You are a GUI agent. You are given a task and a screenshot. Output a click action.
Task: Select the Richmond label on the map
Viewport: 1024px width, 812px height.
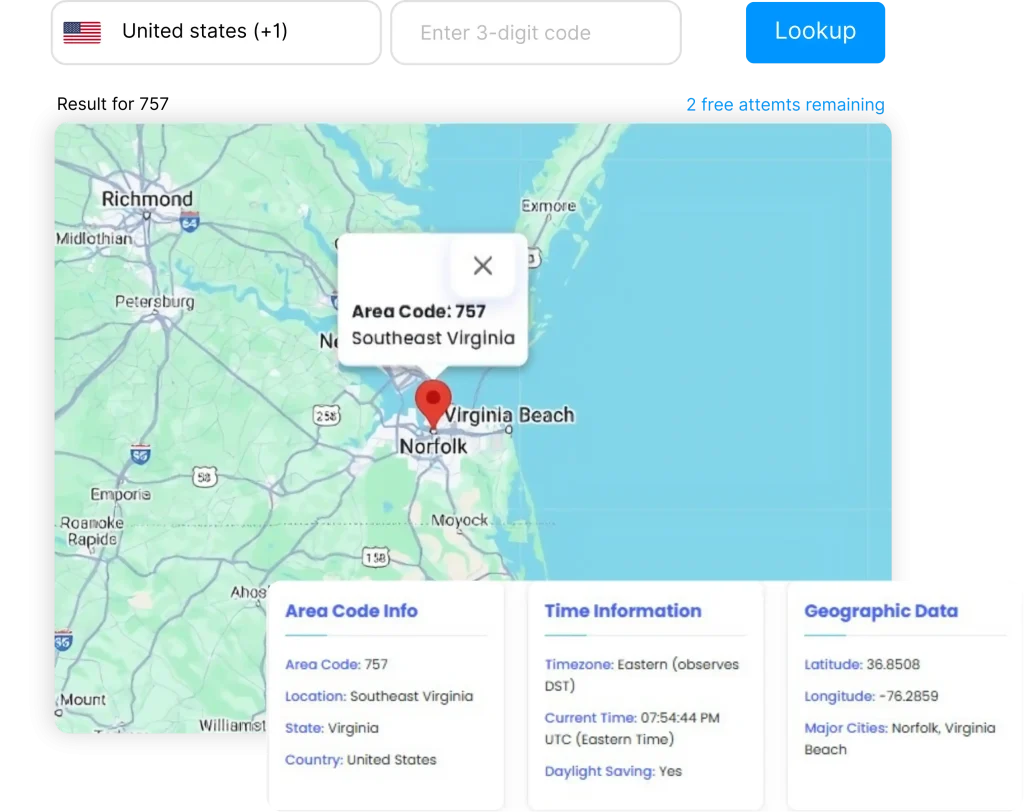[x=147, y=199]
